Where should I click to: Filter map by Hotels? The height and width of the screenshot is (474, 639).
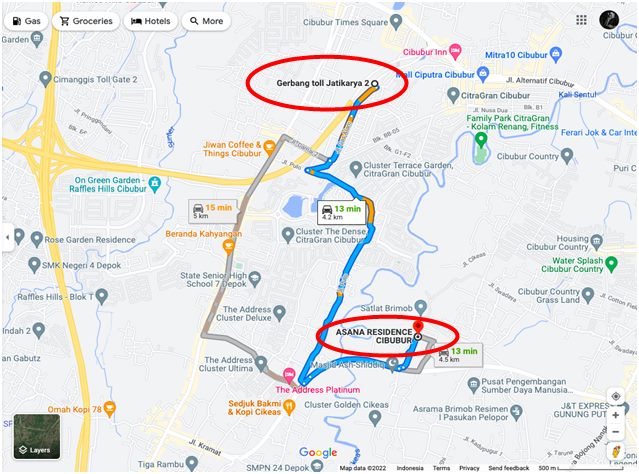tap(150, 21)
